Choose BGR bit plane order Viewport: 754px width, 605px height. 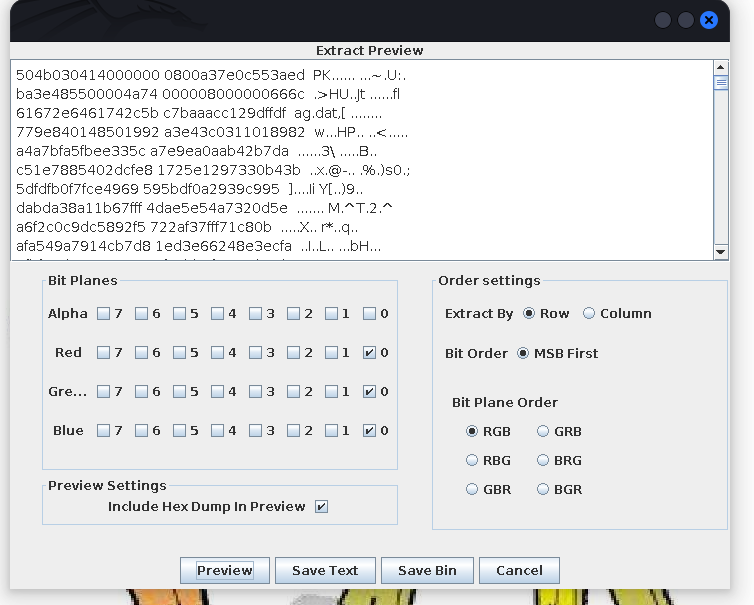(543, 489)
